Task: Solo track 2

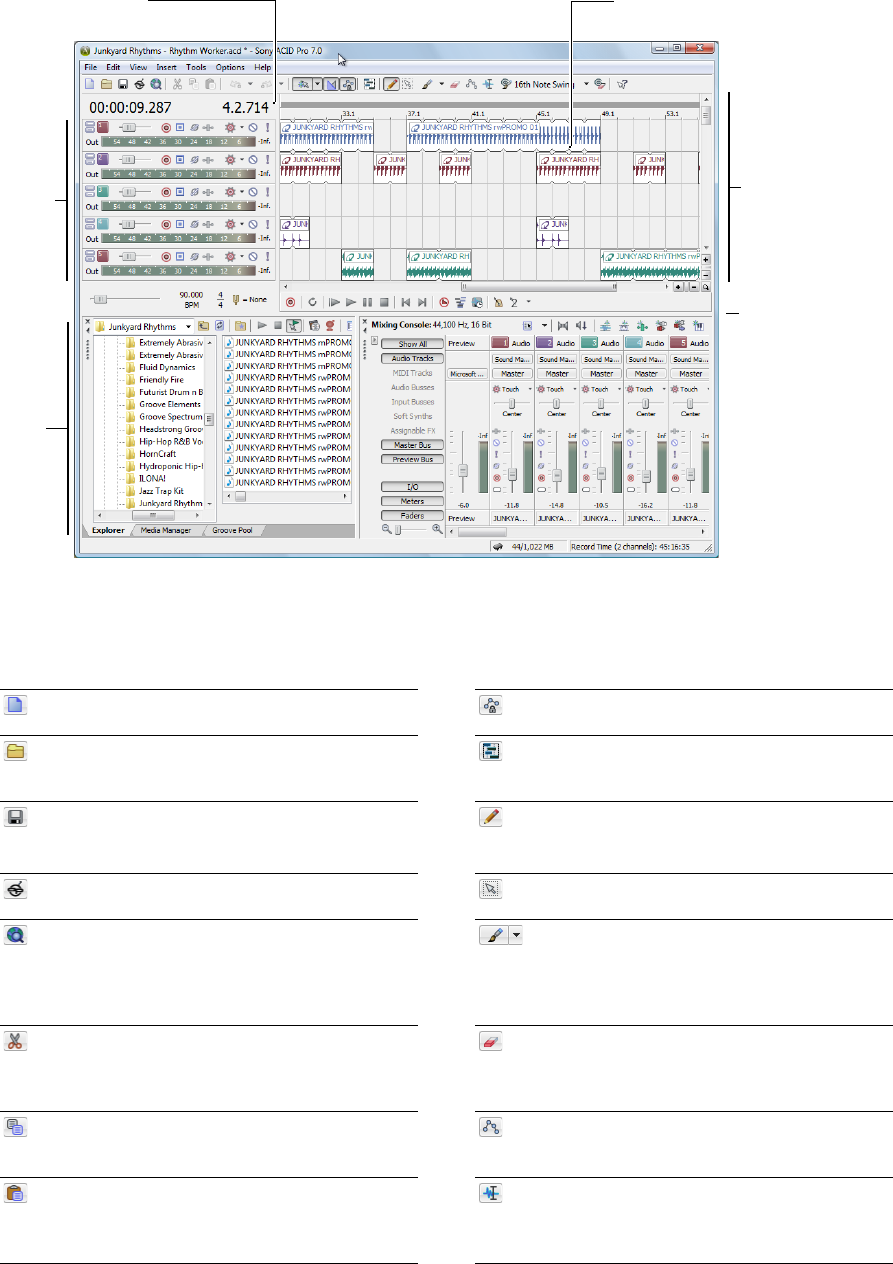Action: [x=267, y=159]
